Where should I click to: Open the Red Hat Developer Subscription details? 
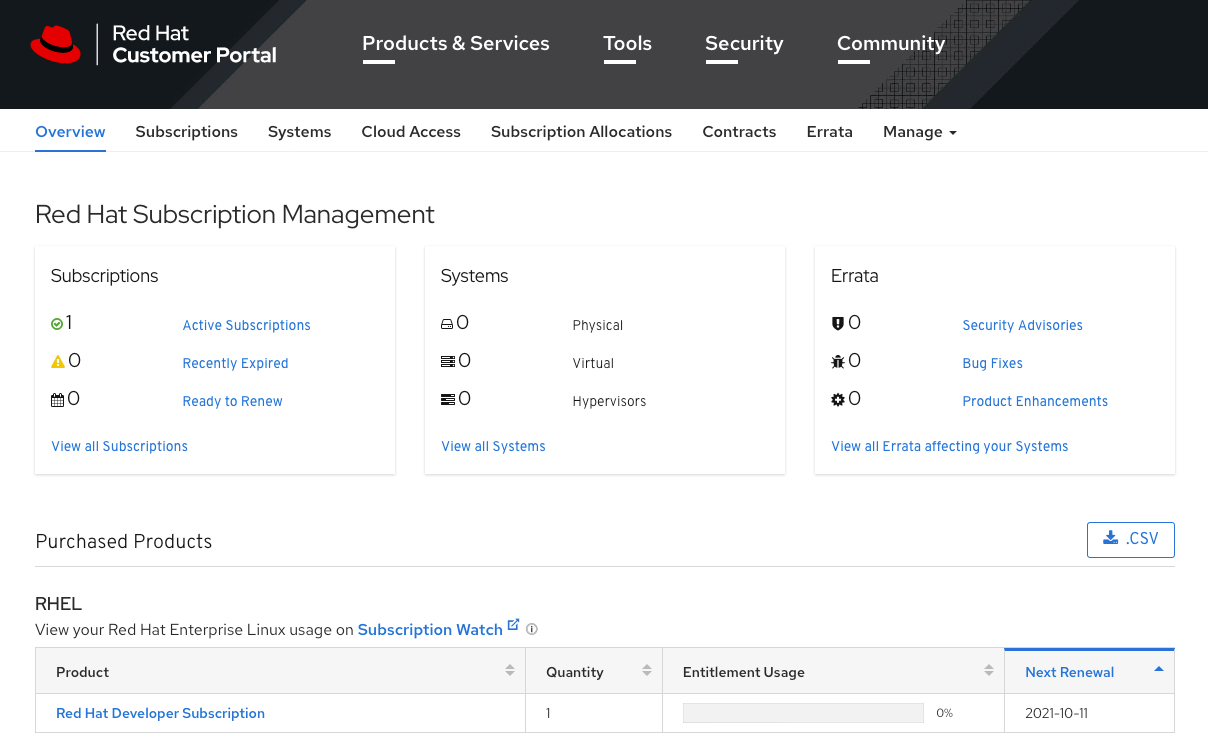coord(160,713)
